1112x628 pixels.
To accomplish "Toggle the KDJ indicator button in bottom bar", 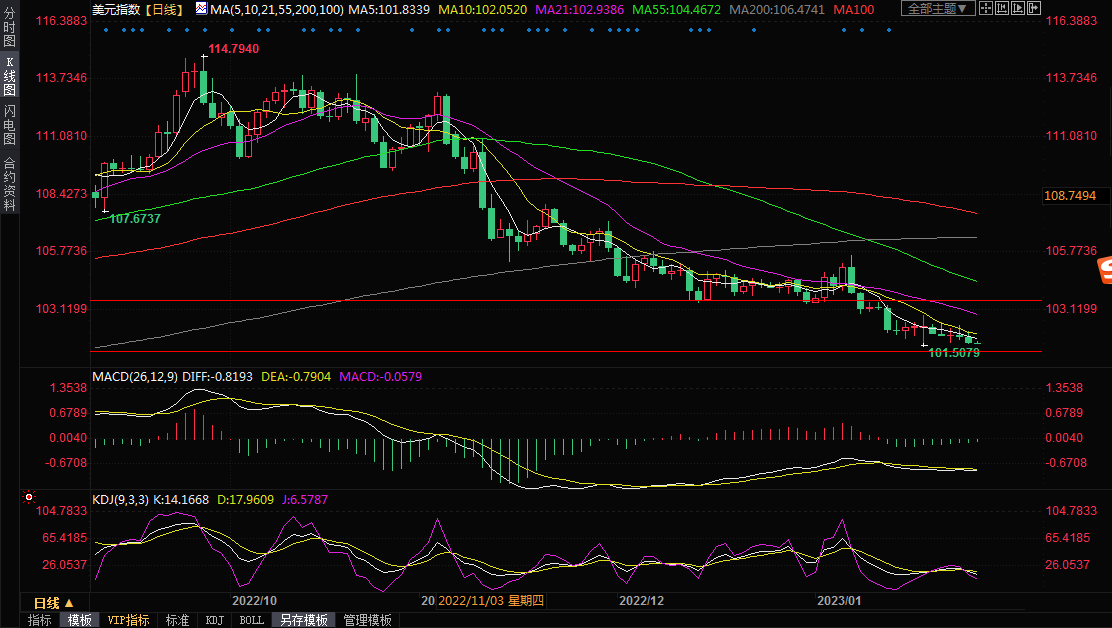I will [215, 620].
